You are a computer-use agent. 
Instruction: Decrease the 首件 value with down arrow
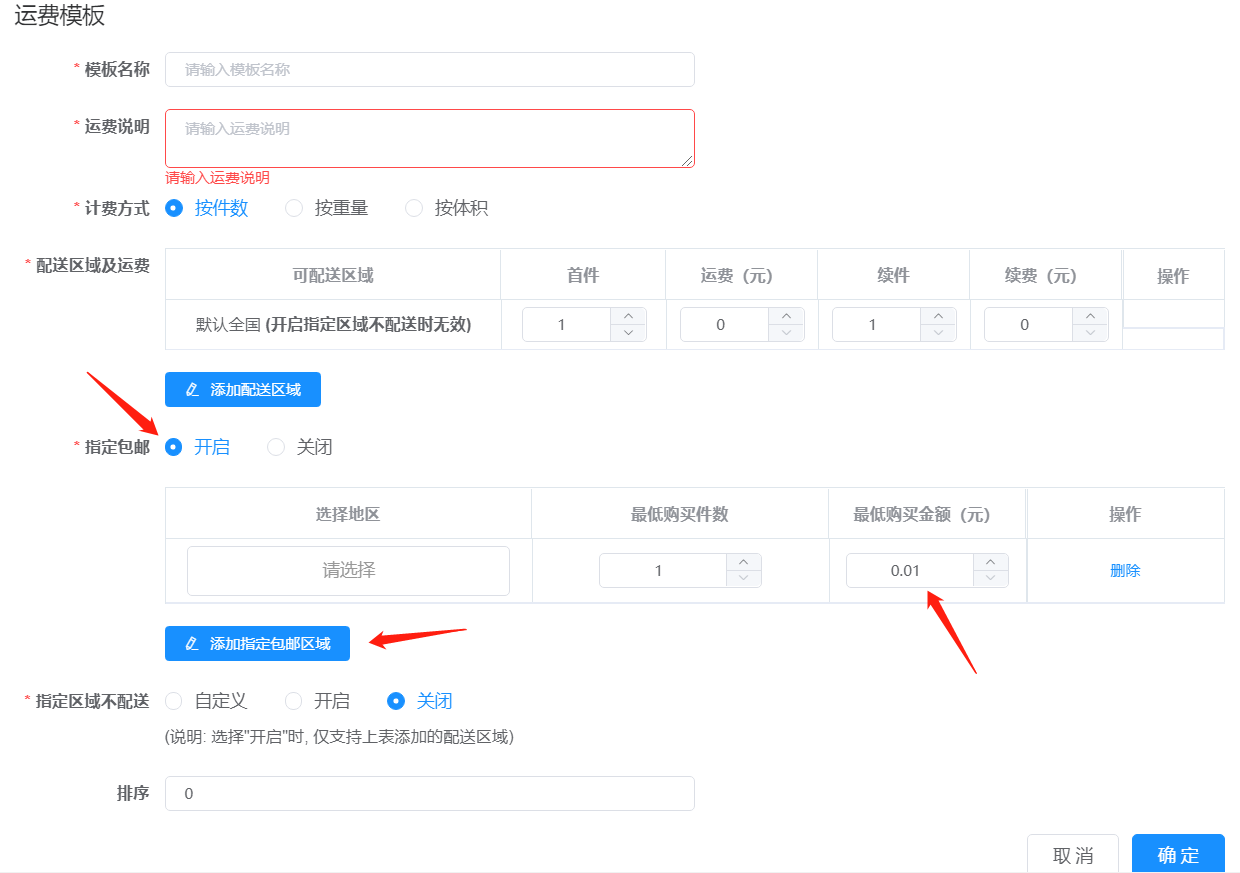(628, 333)
